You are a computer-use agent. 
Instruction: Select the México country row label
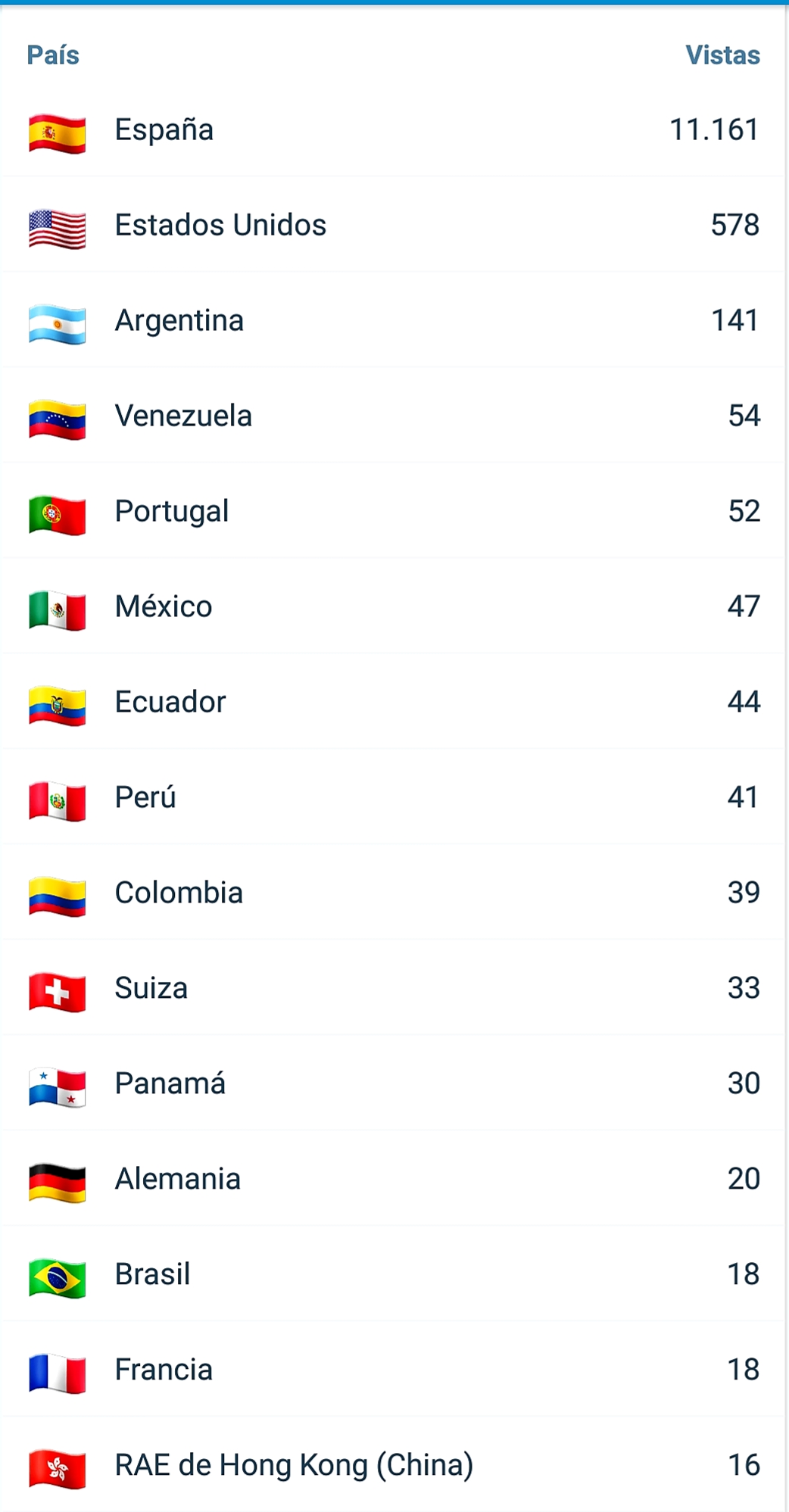164,606
